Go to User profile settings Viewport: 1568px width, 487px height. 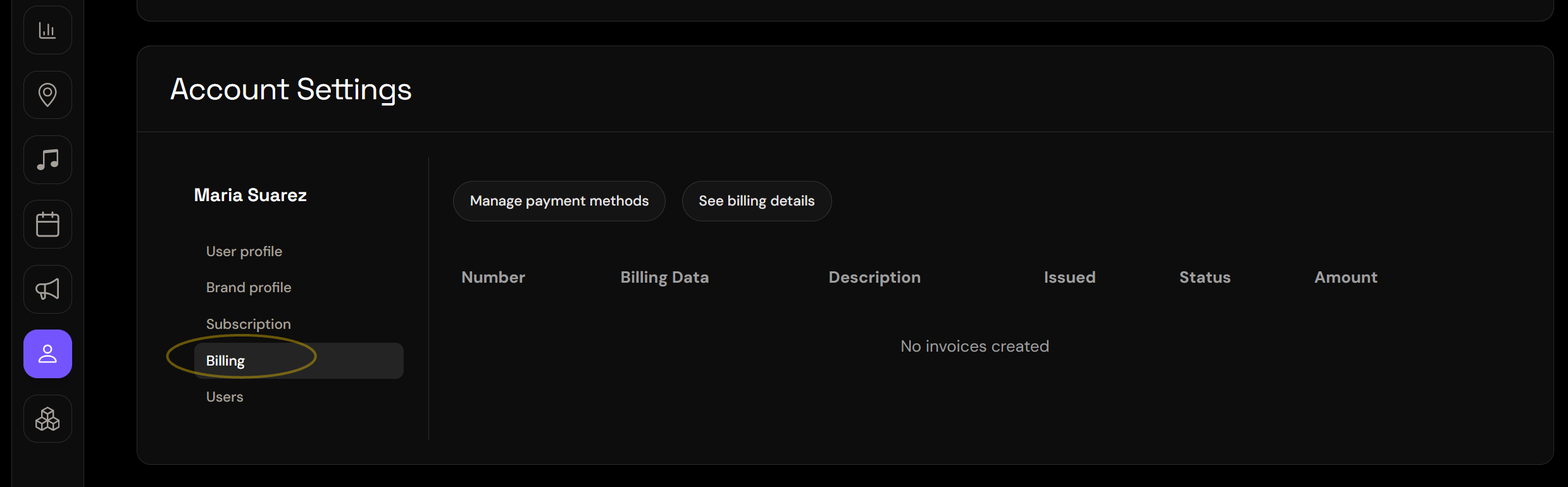click(x=244, y=251)
